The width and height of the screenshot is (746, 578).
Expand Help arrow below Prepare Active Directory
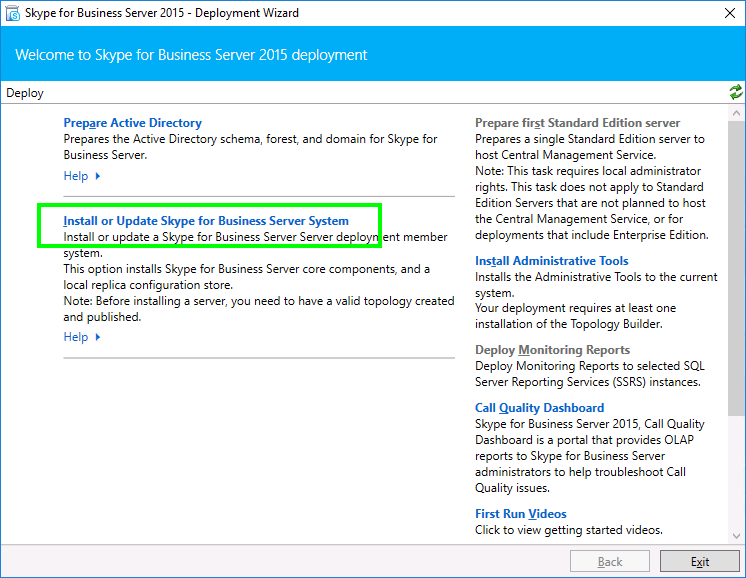[98, 176]
